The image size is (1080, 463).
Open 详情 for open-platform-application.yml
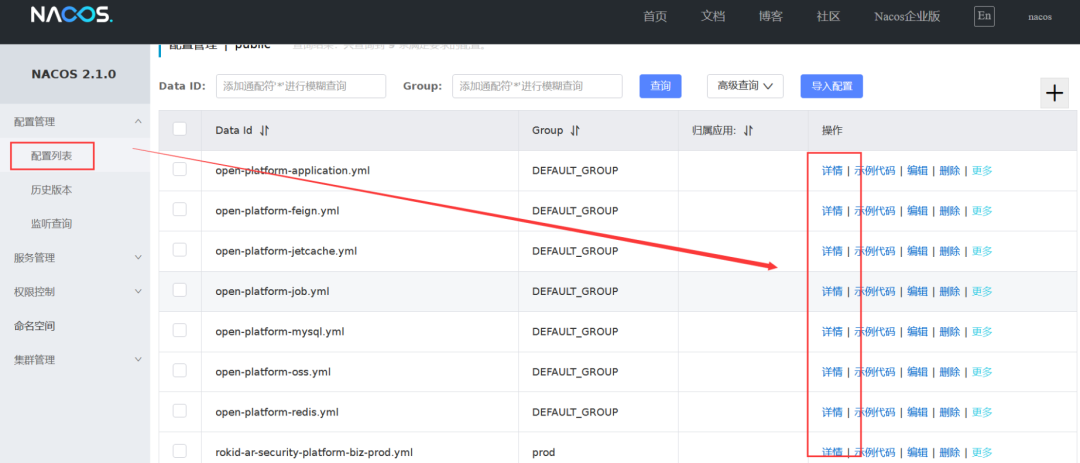coord(832,171)
